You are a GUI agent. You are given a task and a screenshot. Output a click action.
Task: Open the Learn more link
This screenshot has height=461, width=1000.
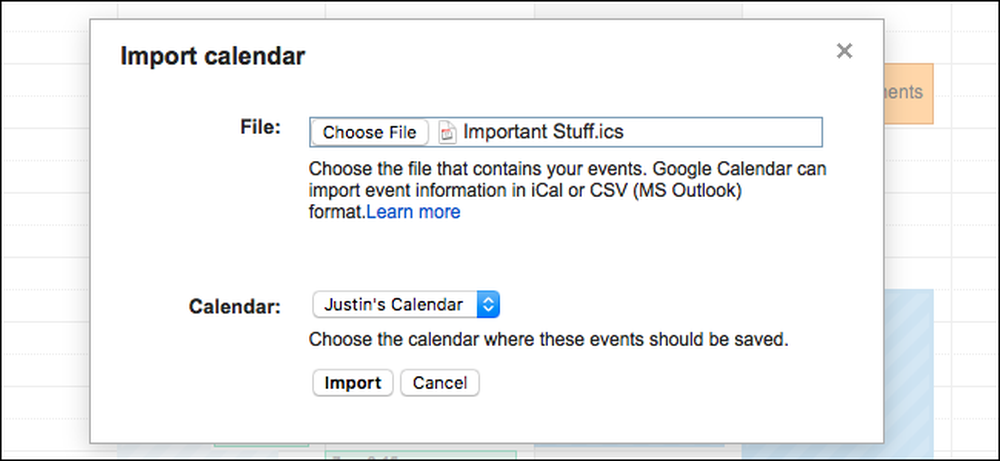point(413,212)
